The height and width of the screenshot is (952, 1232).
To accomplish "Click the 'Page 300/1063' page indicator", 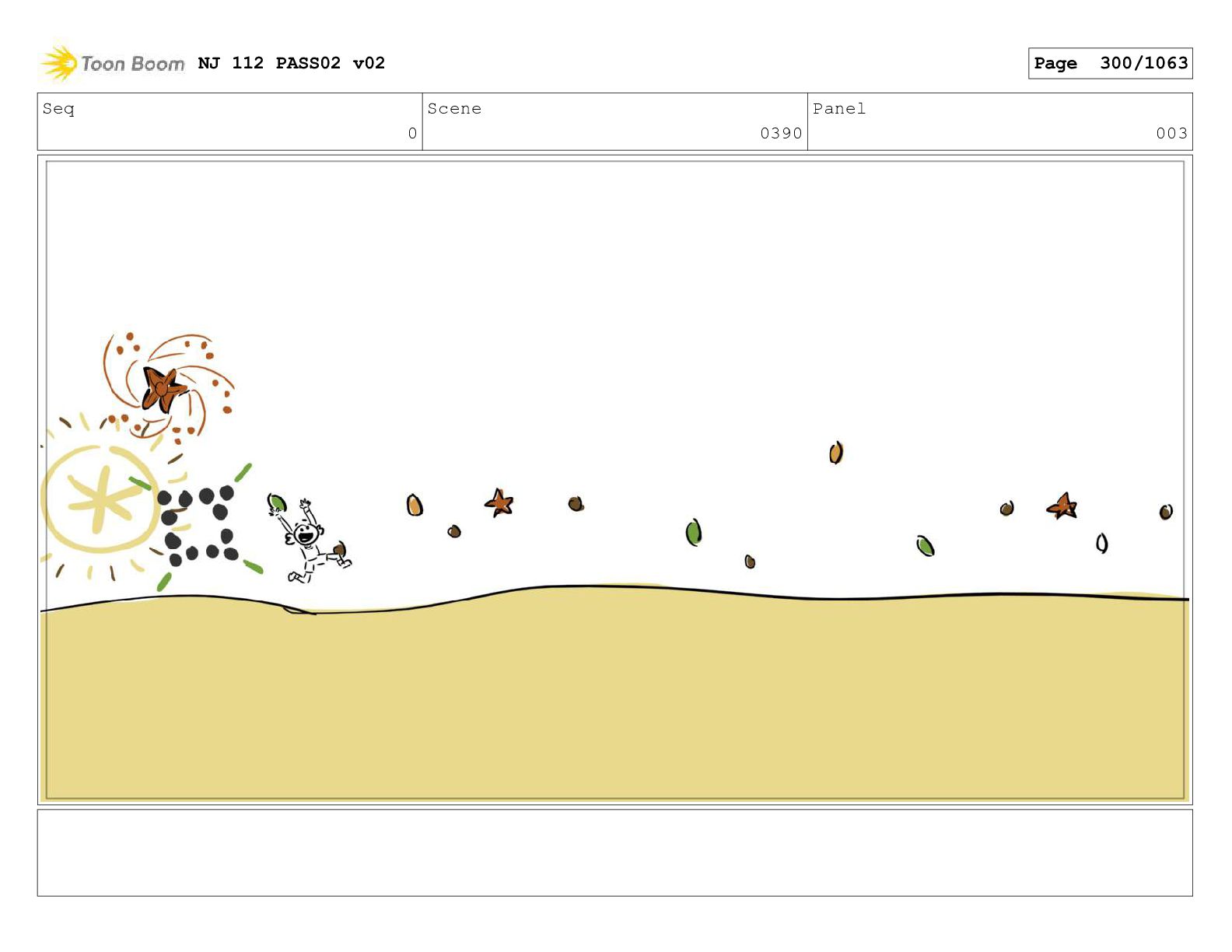I will point(1110,63).
